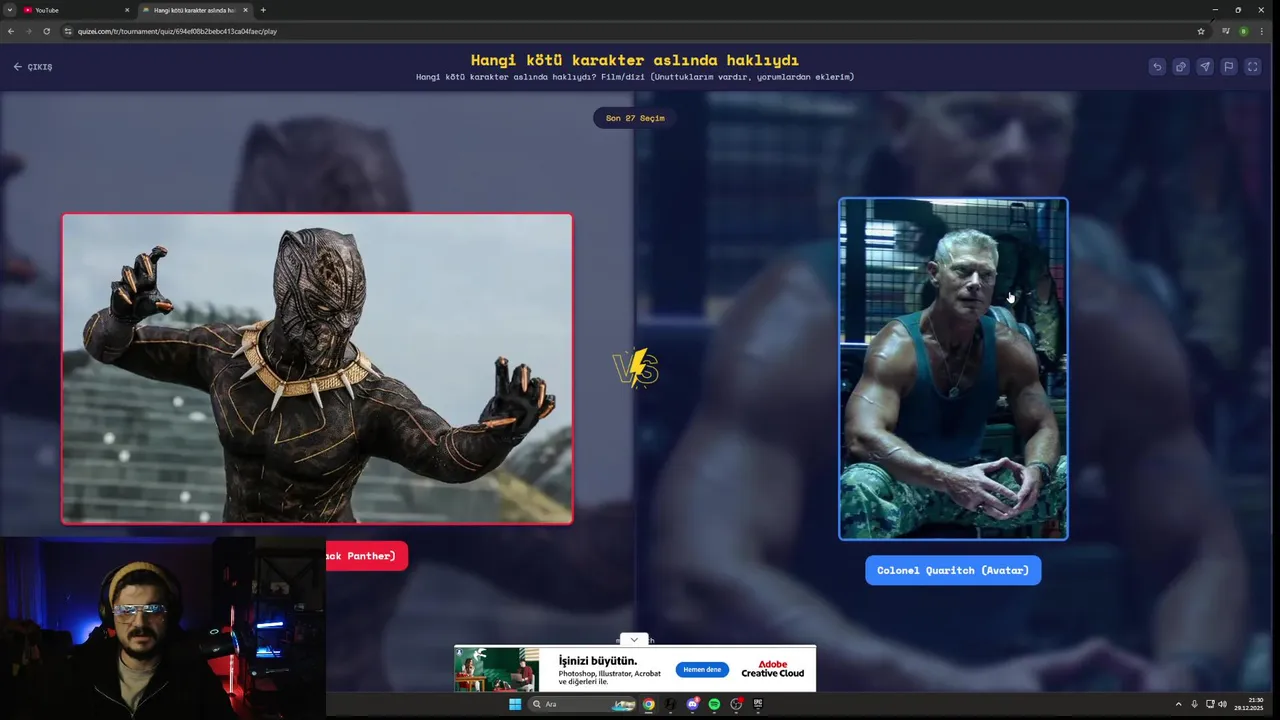Open Discord from the taskbar
This screenshot has height=720, width=1280.
[x=693, y=704]
